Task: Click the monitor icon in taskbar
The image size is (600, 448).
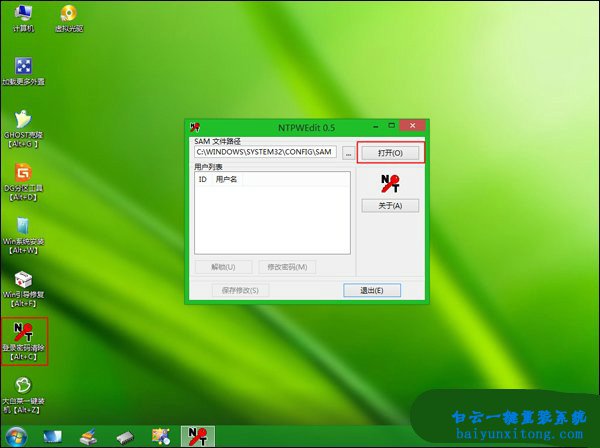Action: pyautogui.click(x=52, y=437)
